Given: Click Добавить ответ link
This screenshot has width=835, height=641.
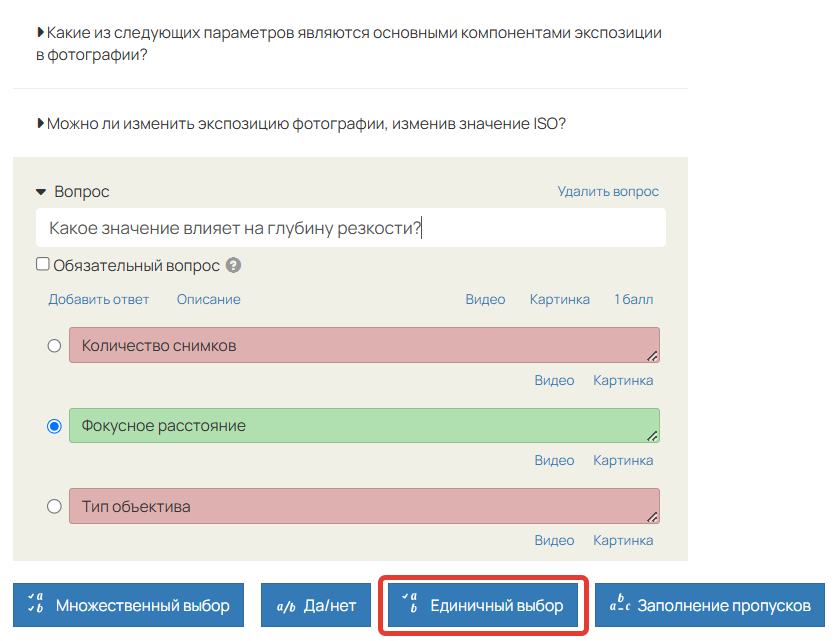Looking at the screenshot, I should [x=99, y=299].
